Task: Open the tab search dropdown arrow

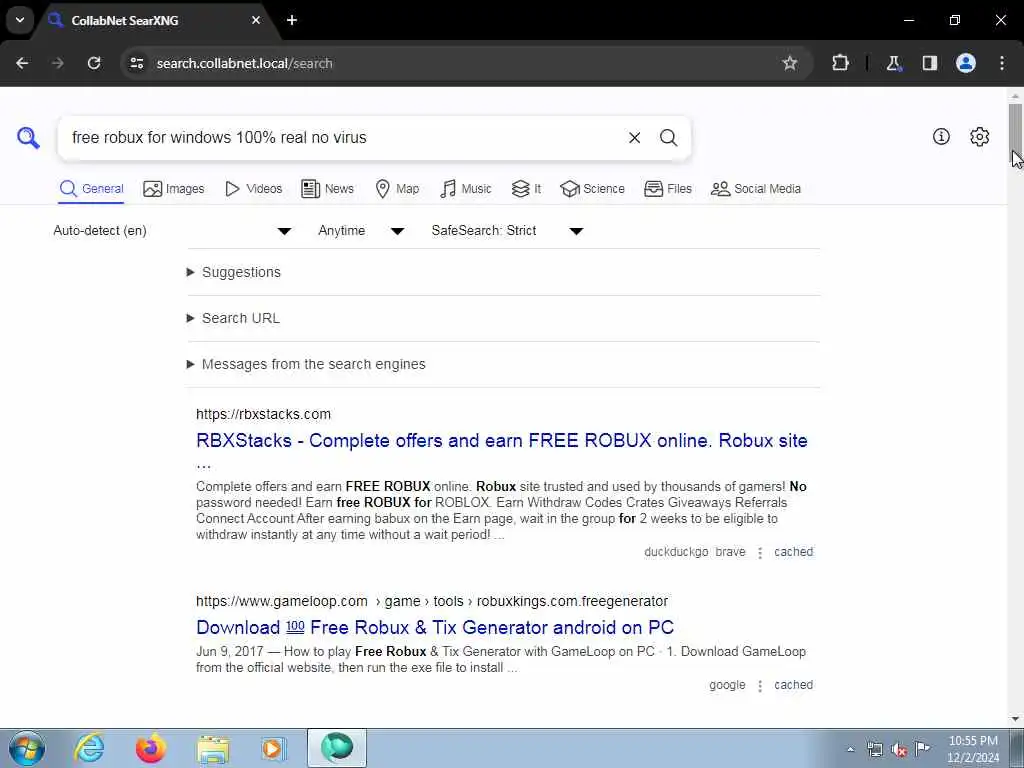Action: point(20,20)
